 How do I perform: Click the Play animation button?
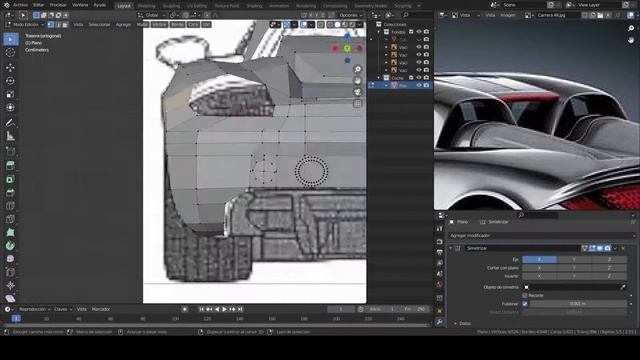[224, 309]
